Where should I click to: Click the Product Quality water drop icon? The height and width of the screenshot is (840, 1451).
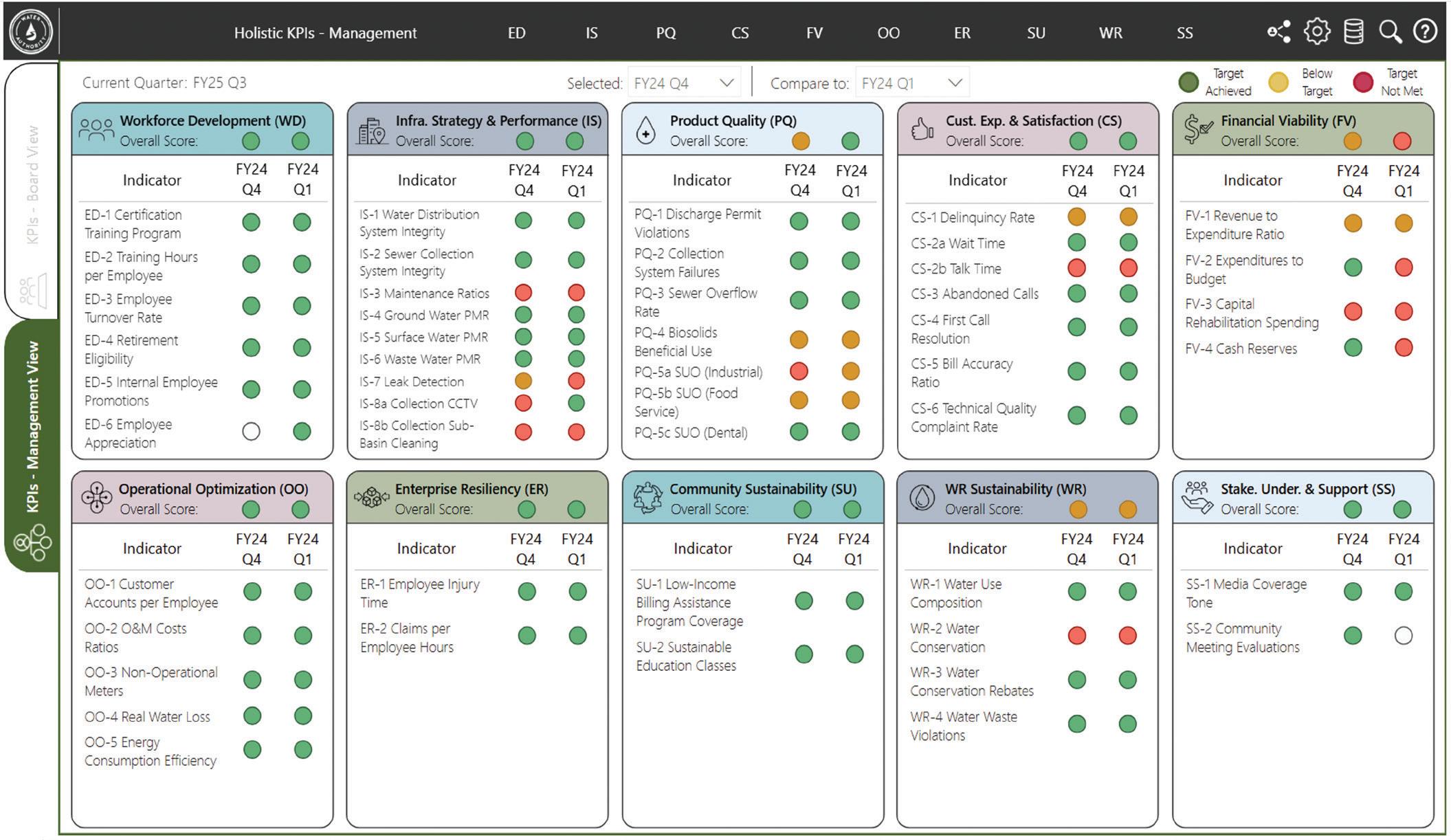tap(645, 131)
